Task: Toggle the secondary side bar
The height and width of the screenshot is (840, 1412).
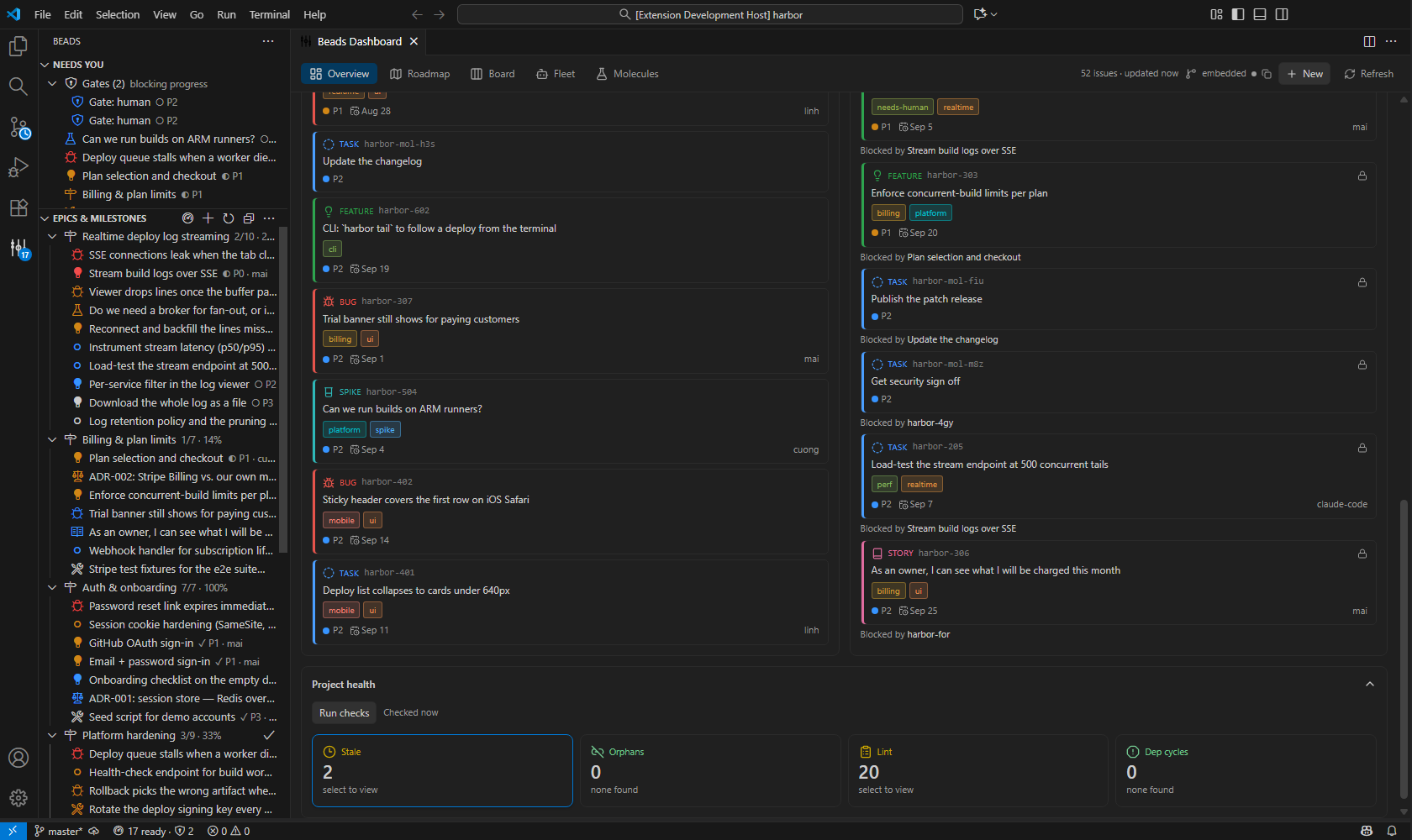Action: pos(1282,14)
